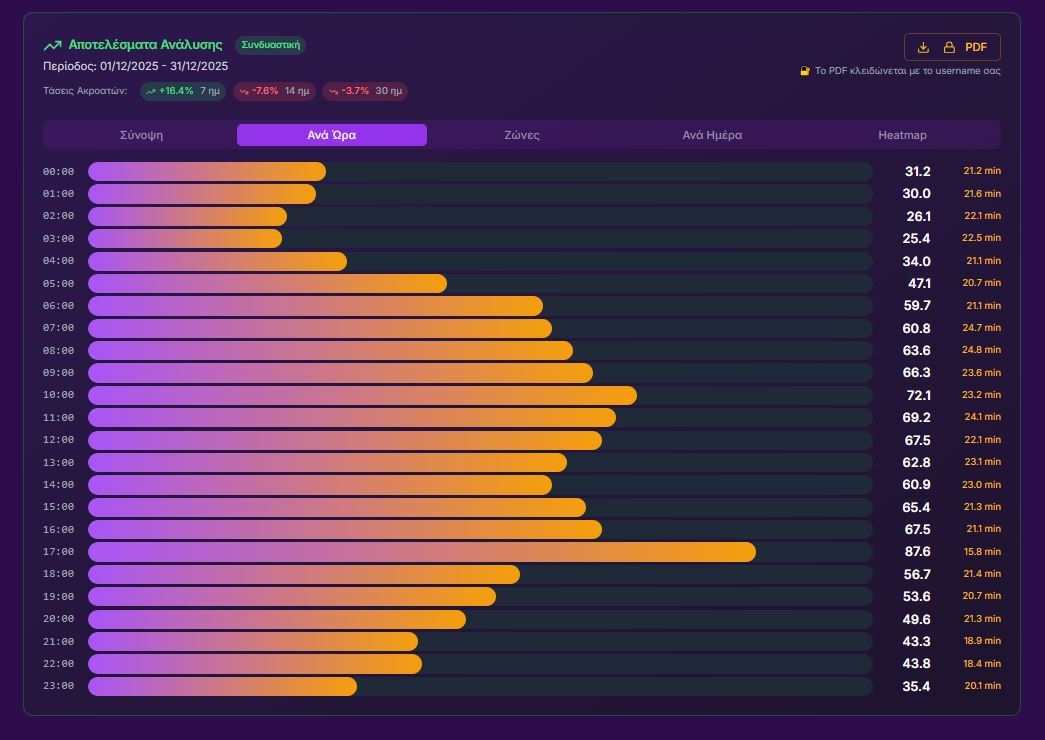Screen dimensions: 1045x740
Task: Select the Ανά Ώρα tab
Action: point(332,135)
